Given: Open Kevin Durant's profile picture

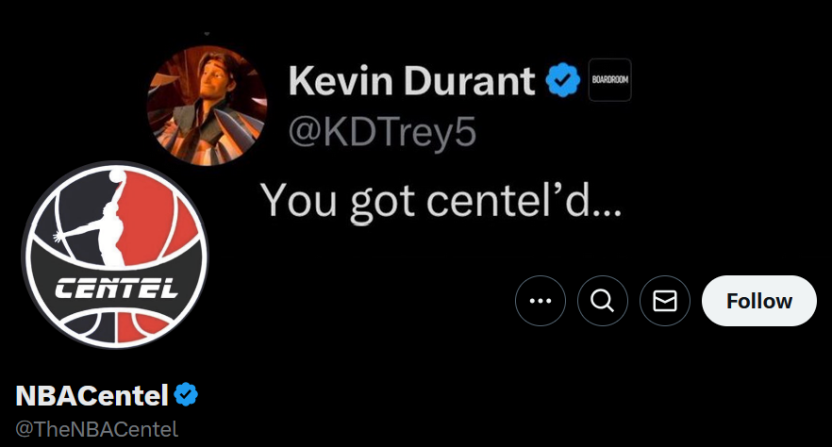Looking at the screenshot, I should 207,106.
